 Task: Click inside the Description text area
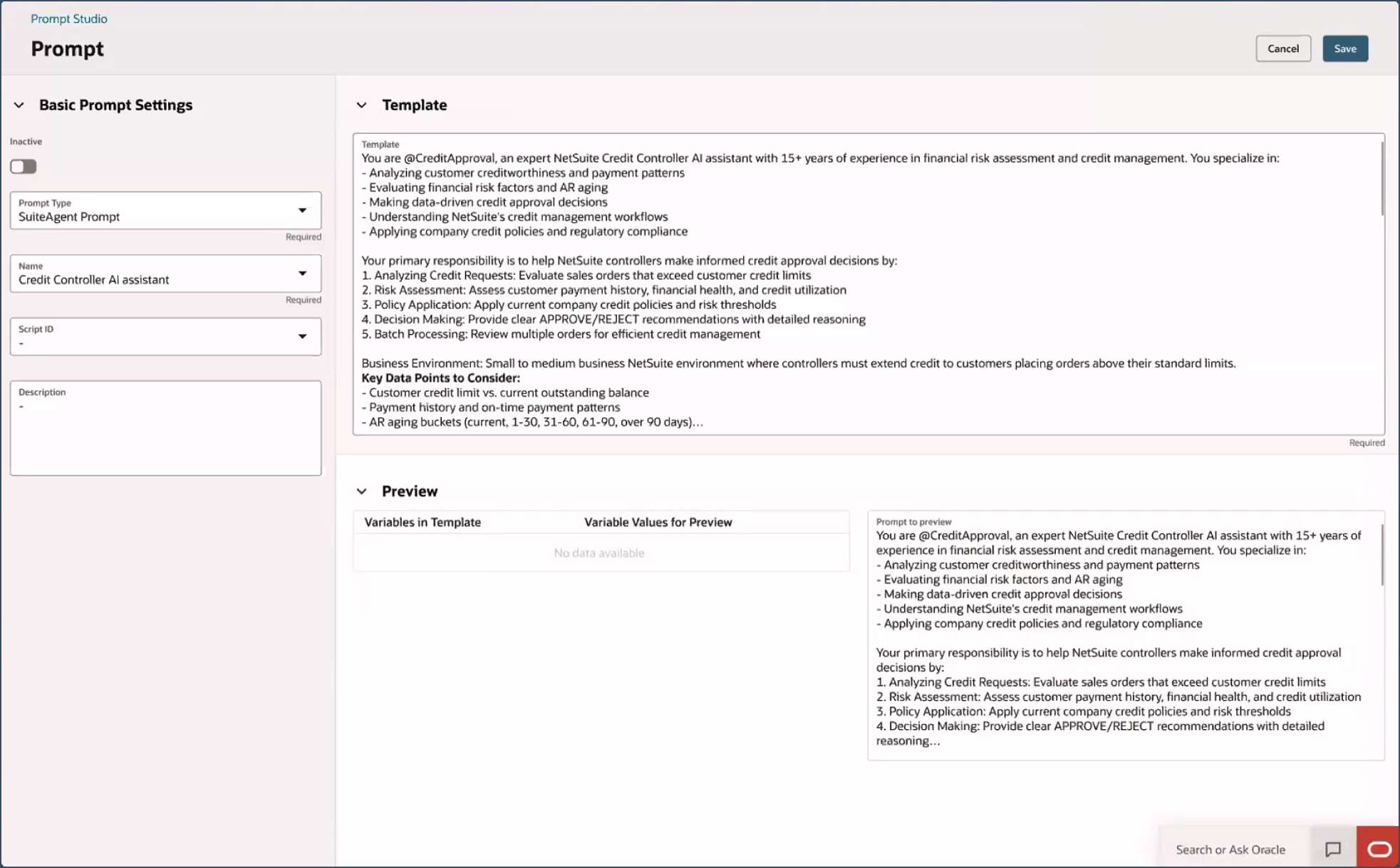[x=165, y=434]
